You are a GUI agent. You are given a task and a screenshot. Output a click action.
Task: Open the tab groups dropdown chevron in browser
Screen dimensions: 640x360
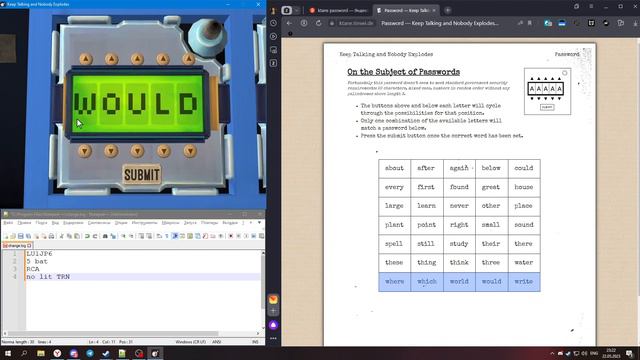[297, 10]
